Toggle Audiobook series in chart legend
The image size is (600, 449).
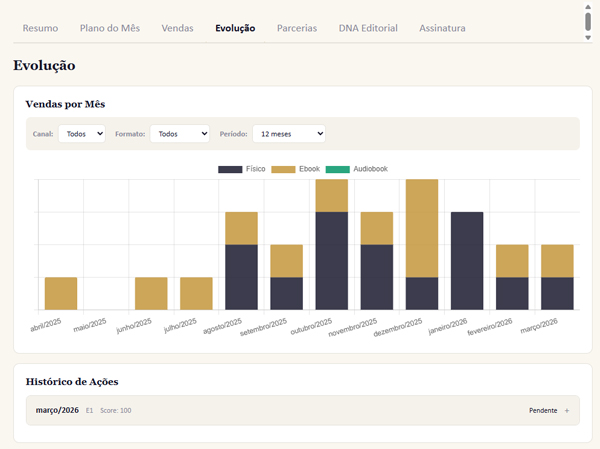[x=356, y=170]
